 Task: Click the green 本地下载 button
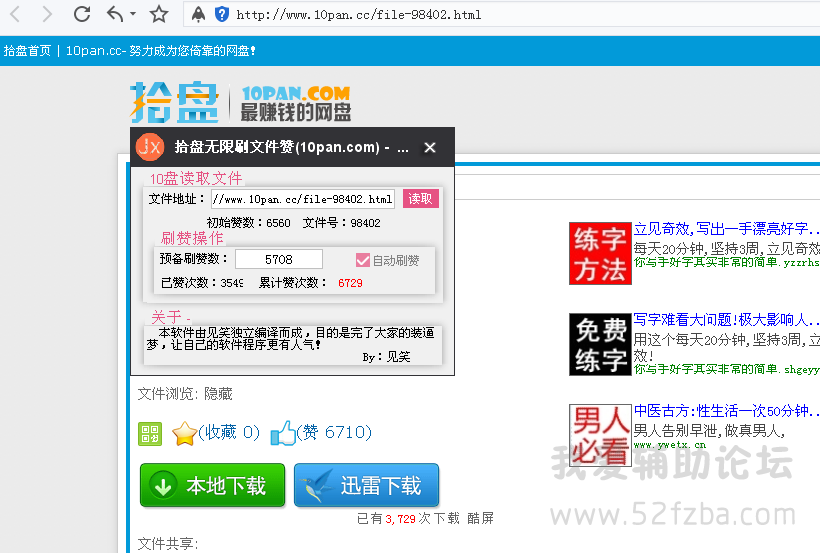pos(212,486)
